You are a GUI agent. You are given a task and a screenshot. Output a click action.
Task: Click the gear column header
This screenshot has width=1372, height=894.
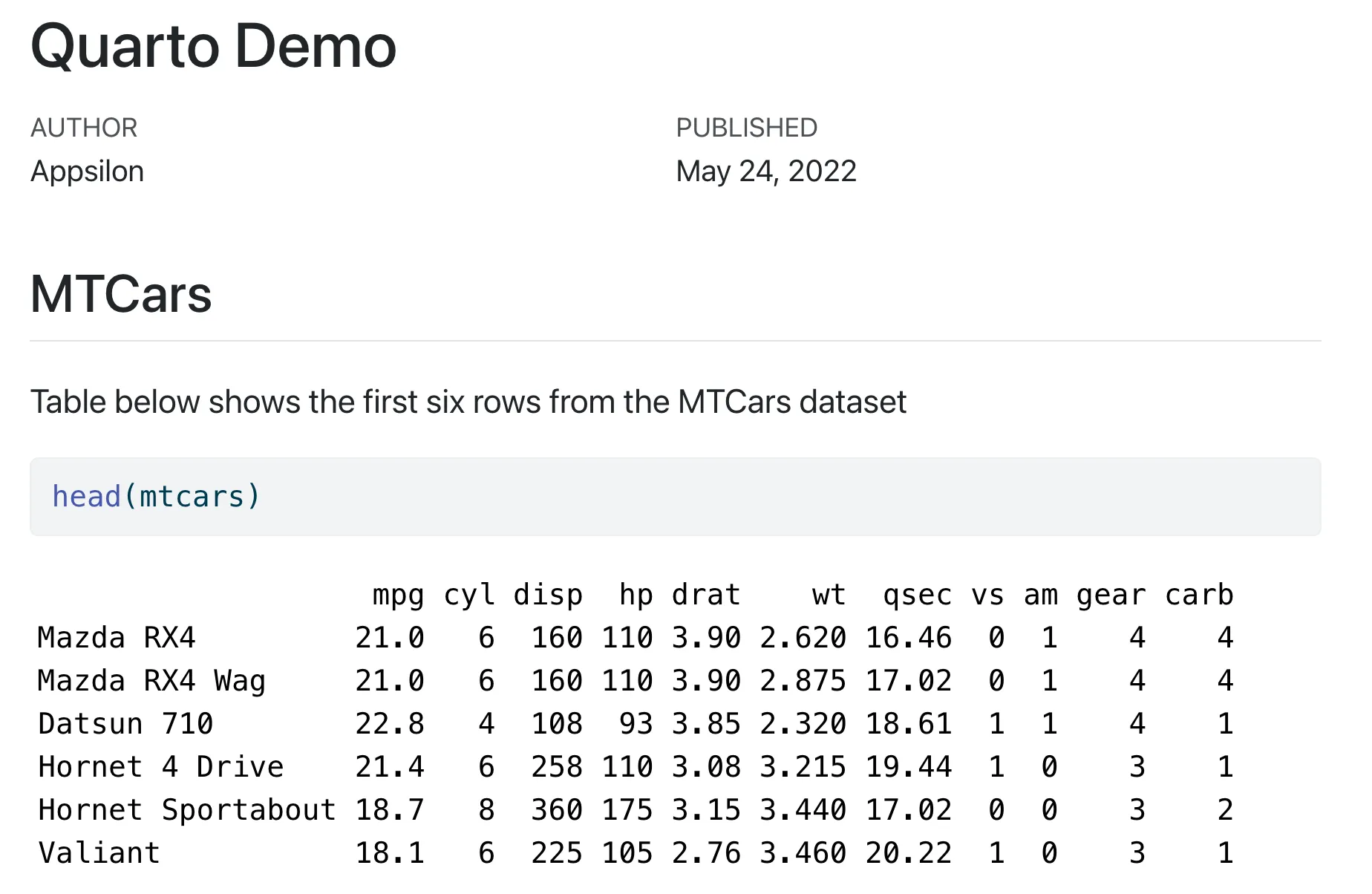[1111, 595]
